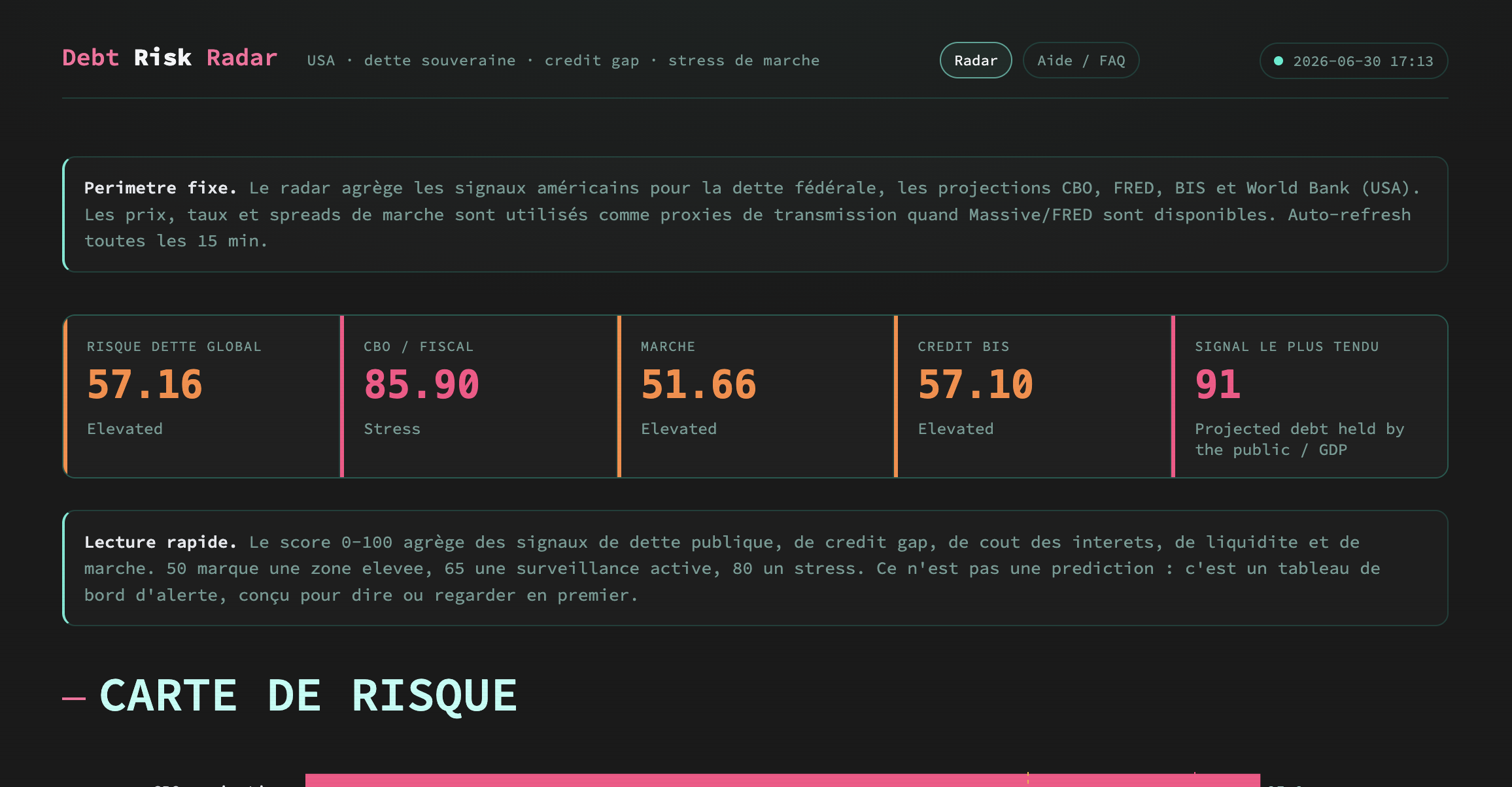Select the CBO / Fiscal 85.90 card
Image resolution: width=1512 pixels, height=787 pixels.
click(479, 396)
